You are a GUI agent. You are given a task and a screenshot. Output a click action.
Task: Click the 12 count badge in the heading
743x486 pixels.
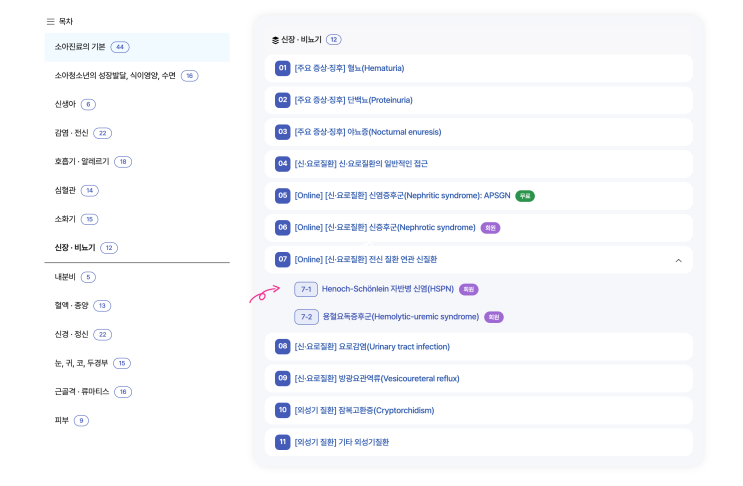334,40
